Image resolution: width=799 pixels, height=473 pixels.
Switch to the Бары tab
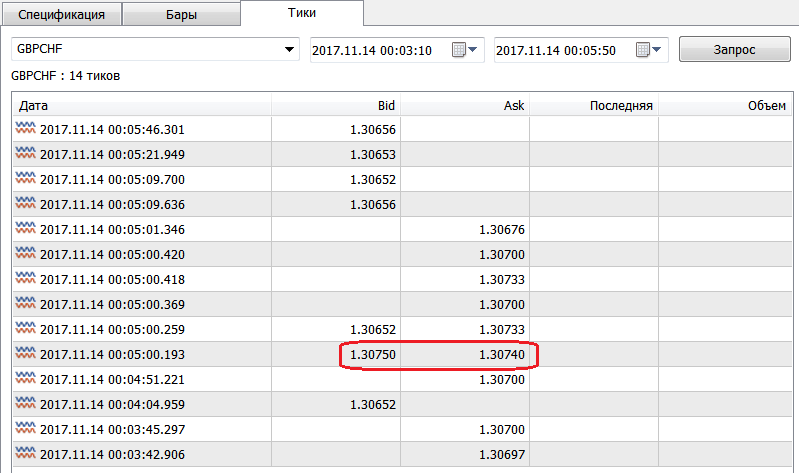(x=181, y=14)
